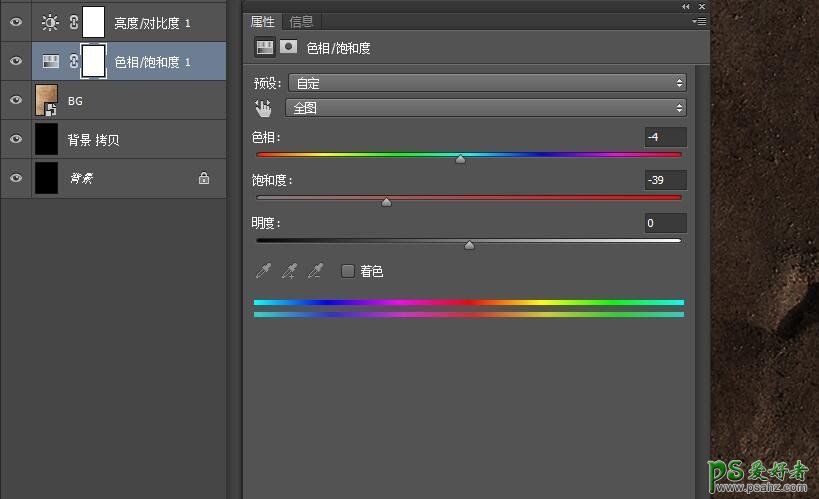This screenshot has height=499, width=819.
Task: Switch to the 属性 tab
Action: click(263, 21)
